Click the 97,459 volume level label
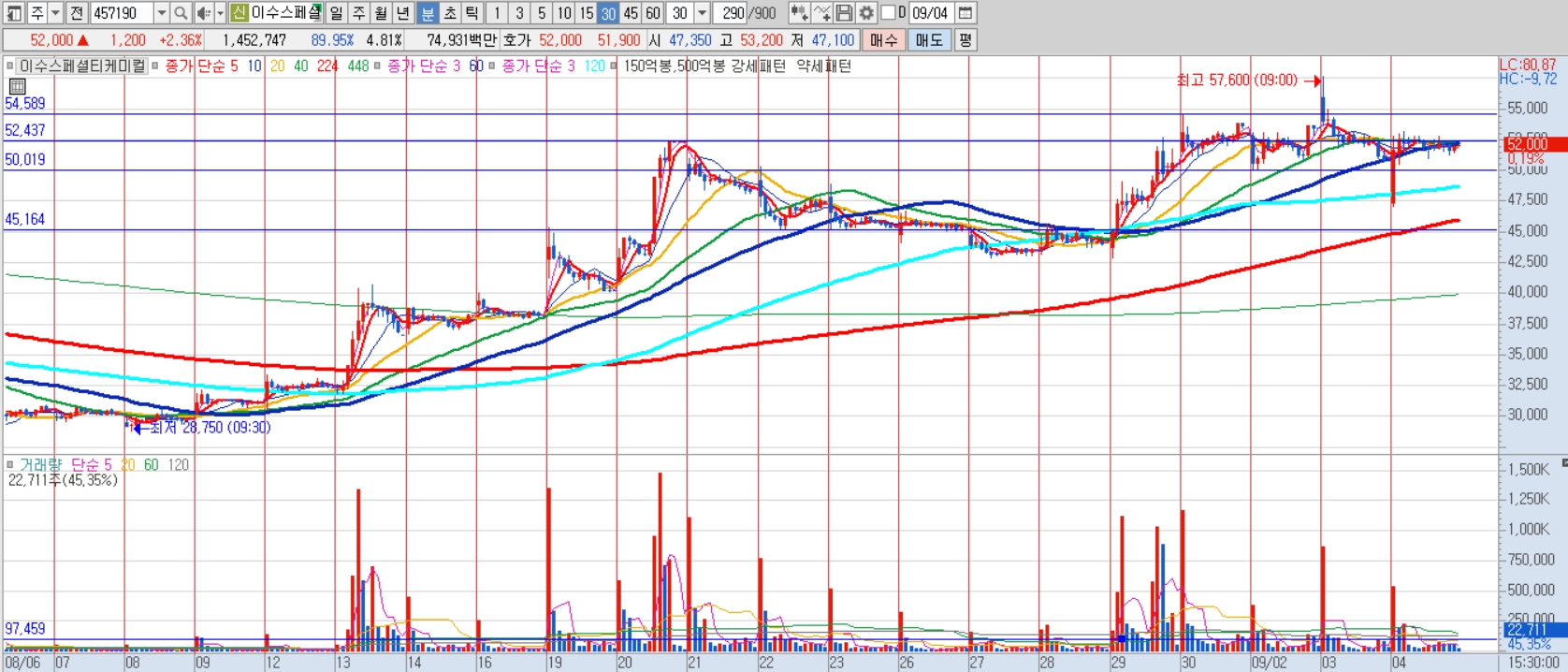This screenshot has width=1568, height=672. [x=25, y=629]
